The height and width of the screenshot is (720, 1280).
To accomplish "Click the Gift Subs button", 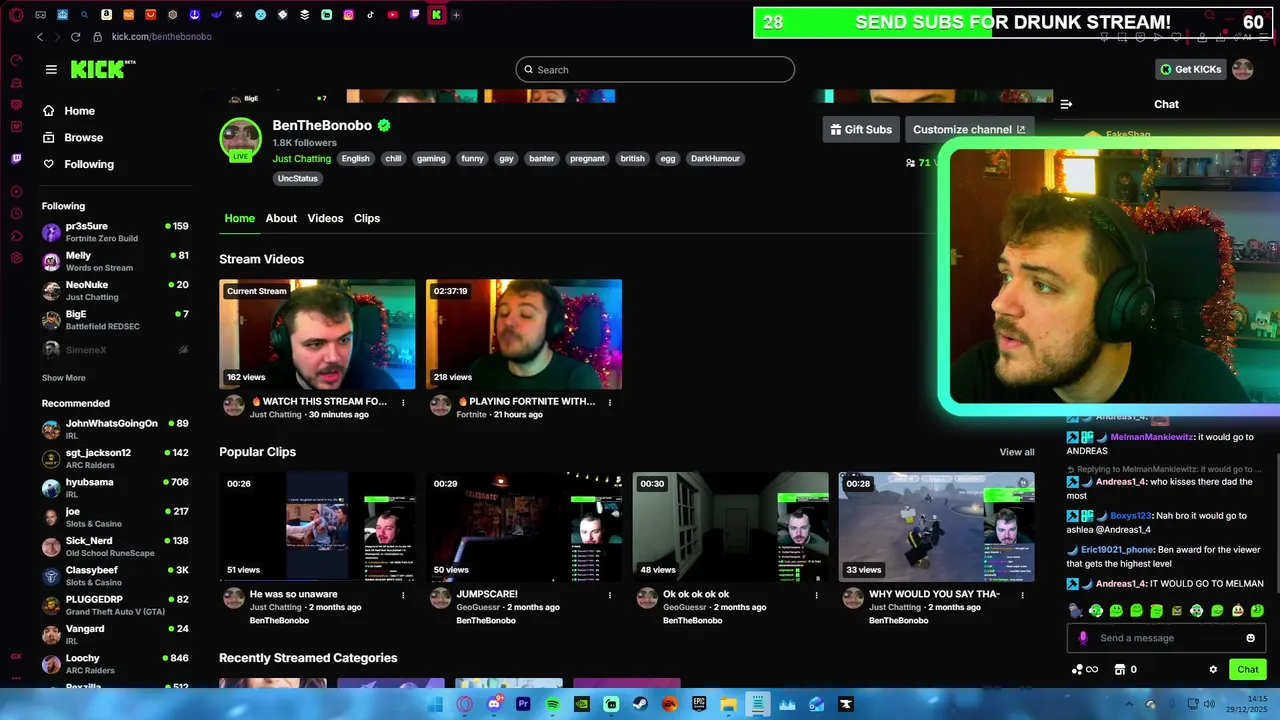I will click(x=861, y=129).
